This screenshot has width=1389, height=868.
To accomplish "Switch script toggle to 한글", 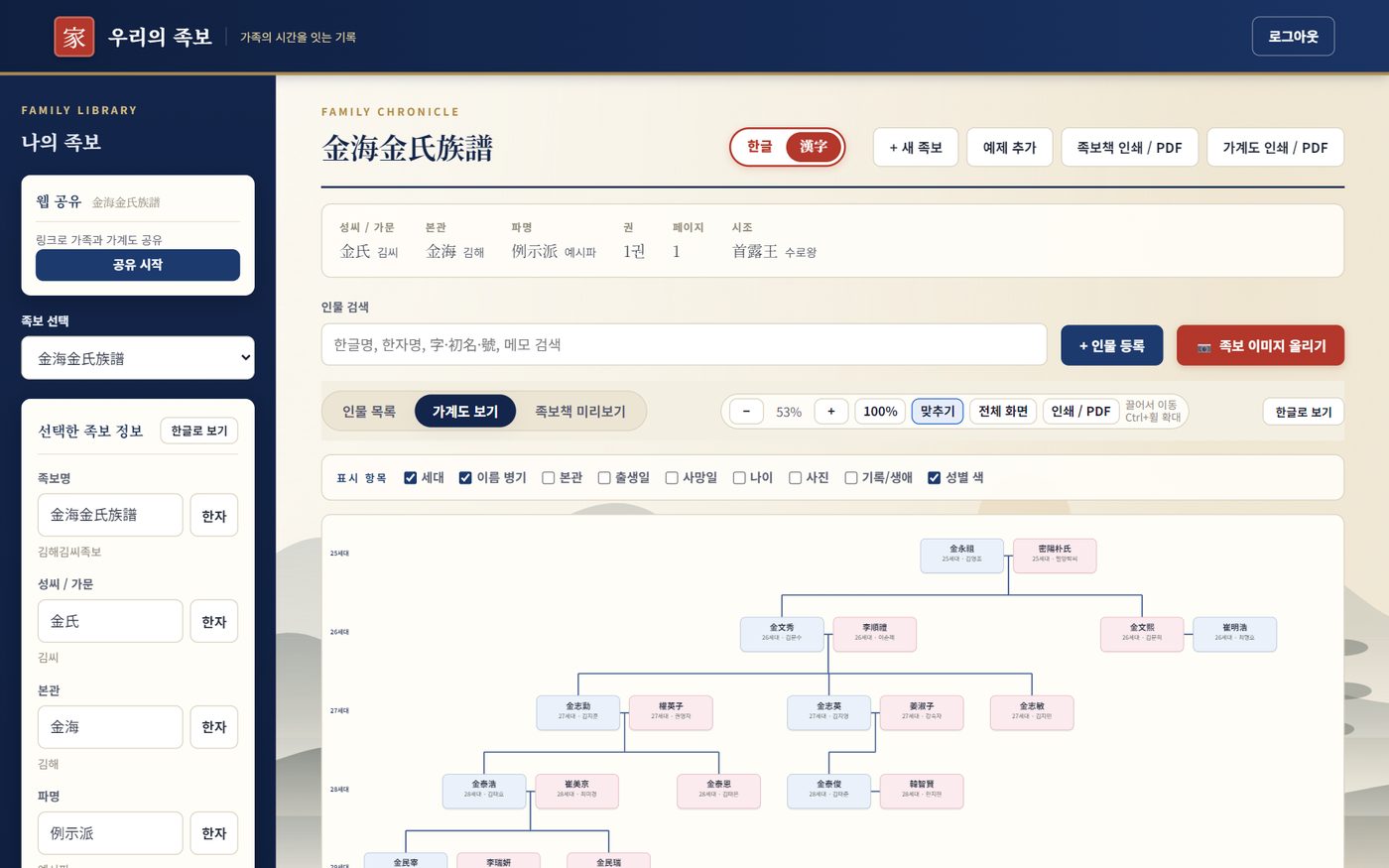I will [x=760, y=147].
